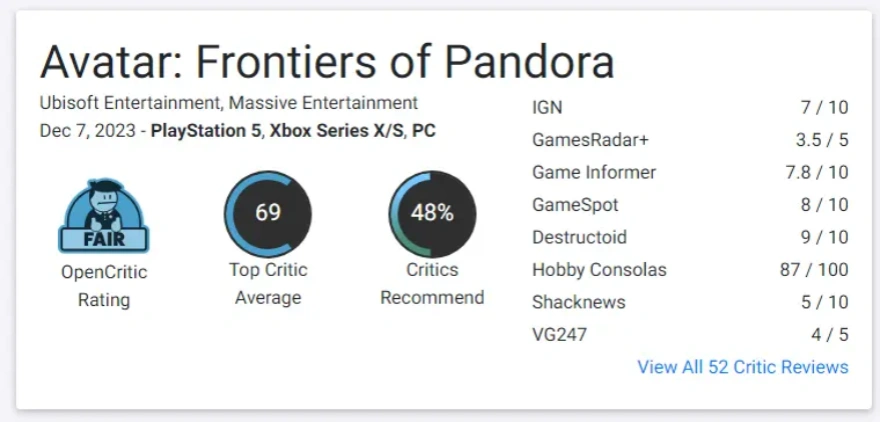
Task: Click the FAIR OpenCritic rating badge icon
Action: pos(104,214)
